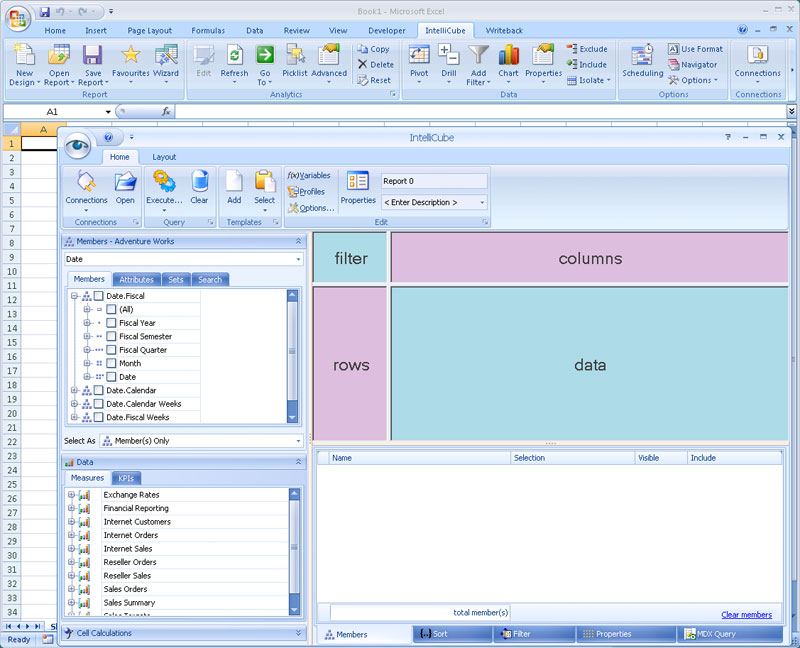
Task: Switch to the Writeback ribbon tab
Action: click(504, 31)
